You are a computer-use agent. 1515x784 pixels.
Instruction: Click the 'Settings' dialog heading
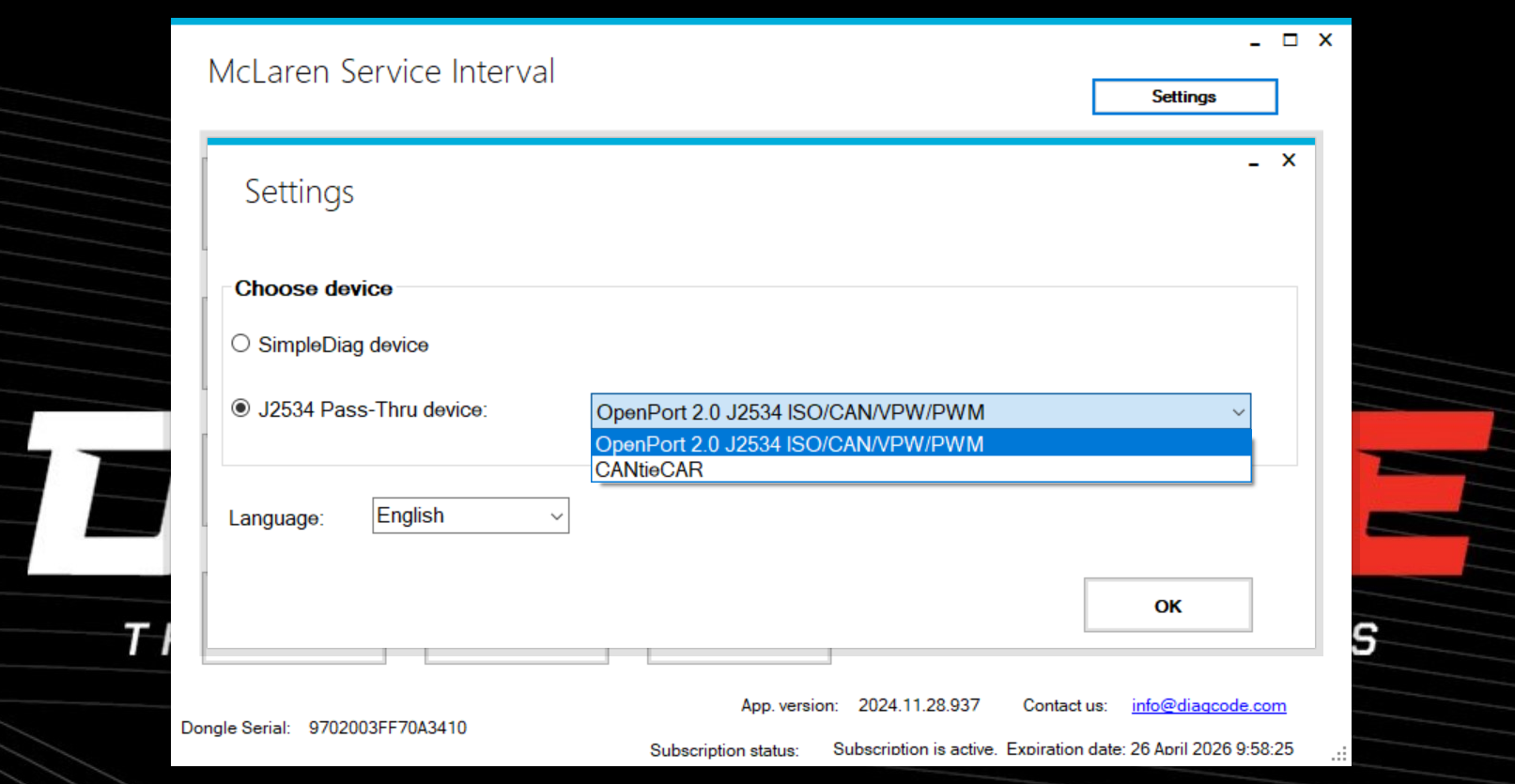click(300, 192)
